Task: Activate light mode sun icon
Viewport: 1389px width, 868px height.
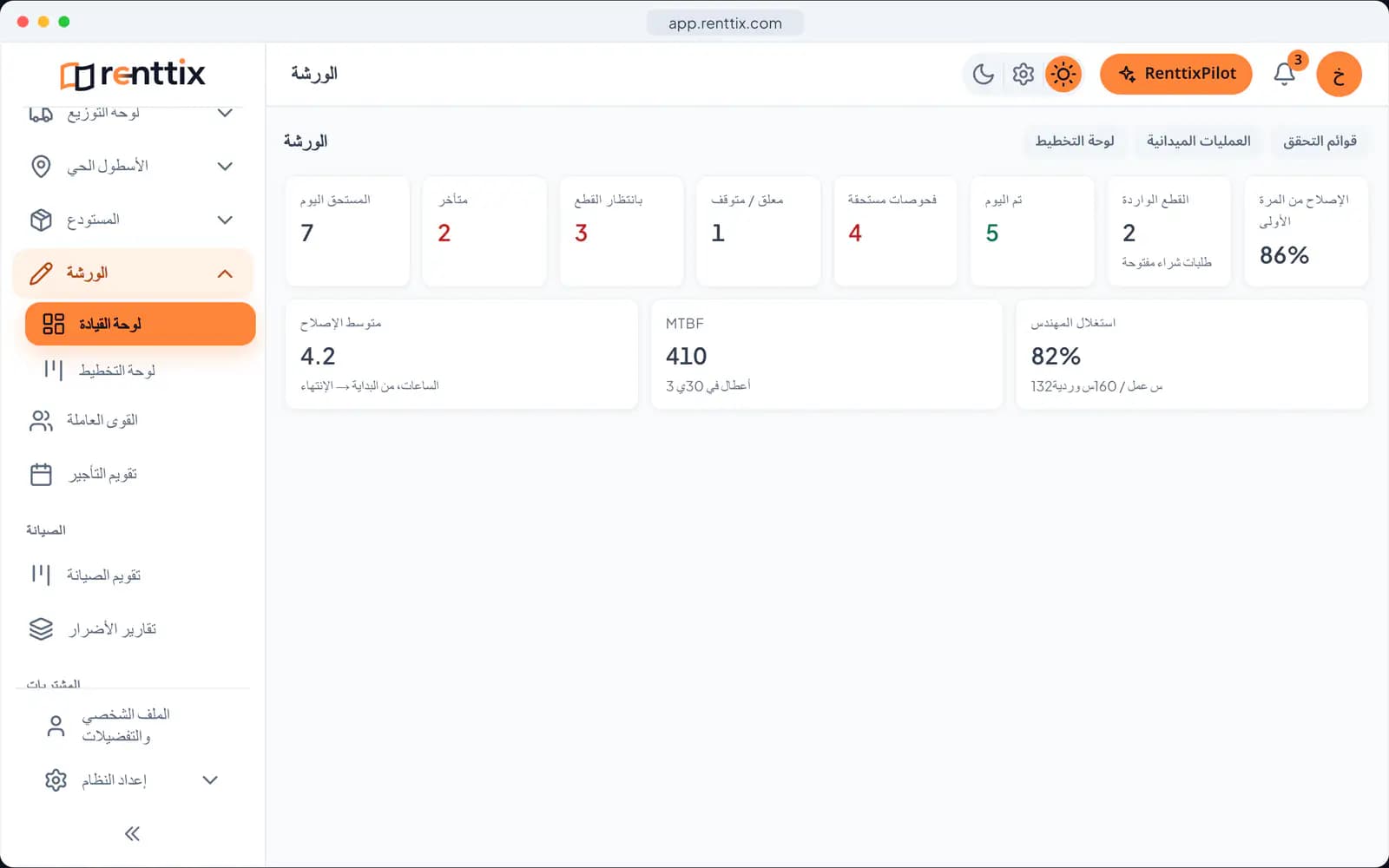Action: (x=1063, y=74)
